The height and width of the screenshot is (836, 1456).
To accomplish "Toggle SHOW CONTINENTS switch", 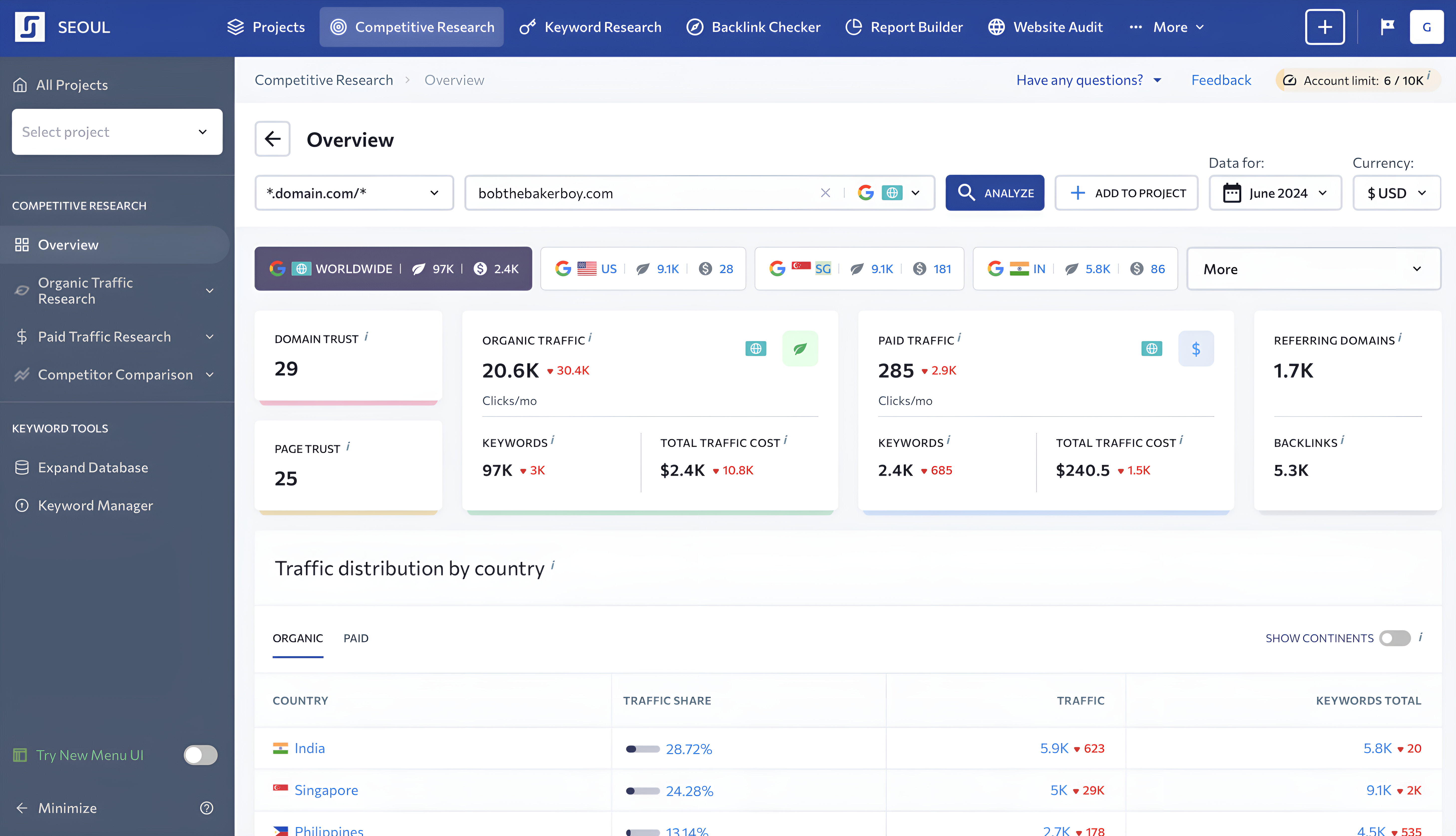I will 1395,638.
